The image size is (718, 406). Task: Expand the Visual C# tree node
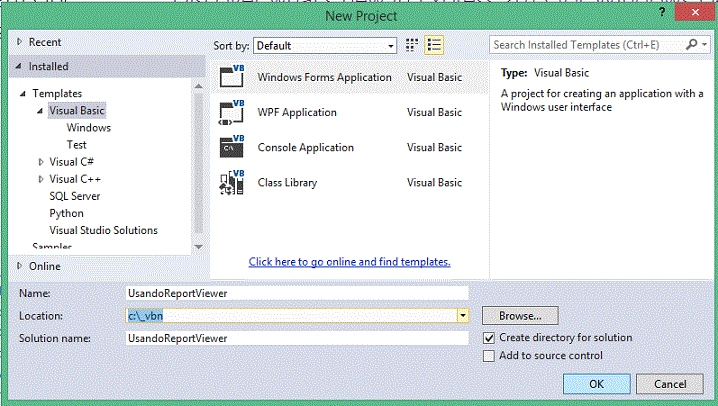(x=41, y=162)
